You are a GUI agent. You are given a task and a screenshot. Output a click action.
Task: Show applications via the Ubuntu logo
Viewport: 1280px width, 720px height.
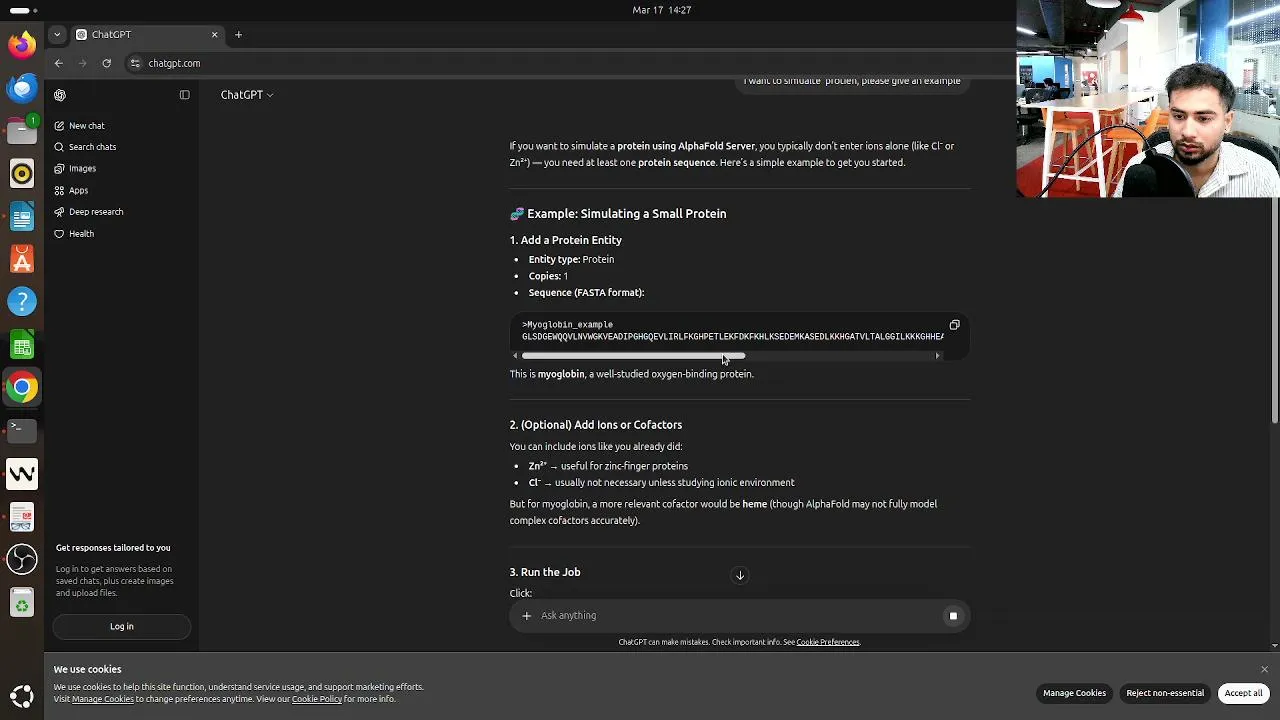tap(22, 696)
